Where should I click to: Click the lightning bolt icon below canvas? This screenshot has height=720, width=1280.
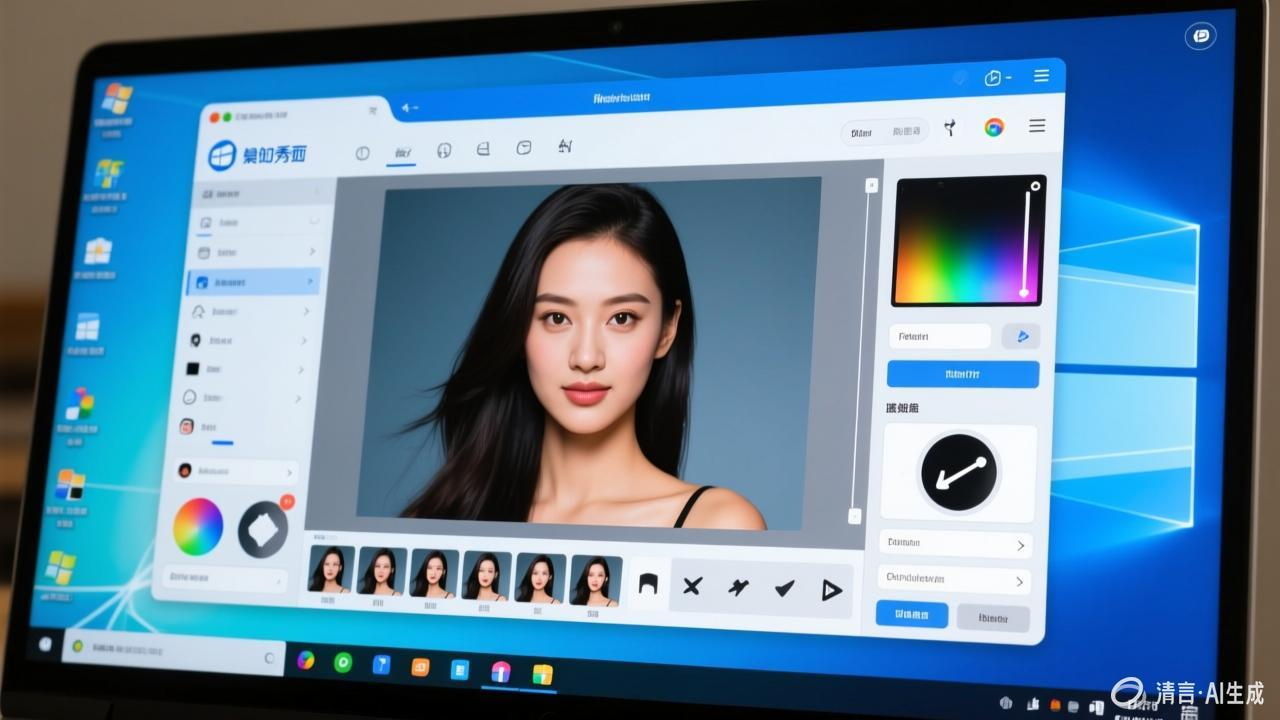(x=738, y=588)
